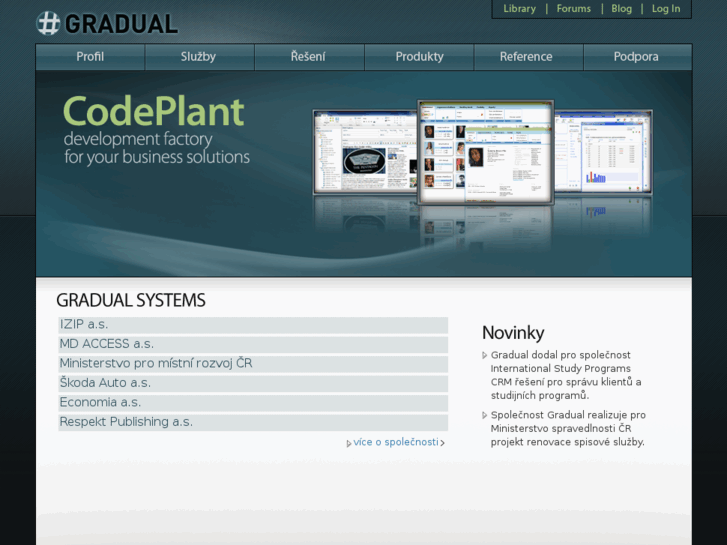
Task: Open the Blog link
Action: pyautogui.click(x=621, y=9)
